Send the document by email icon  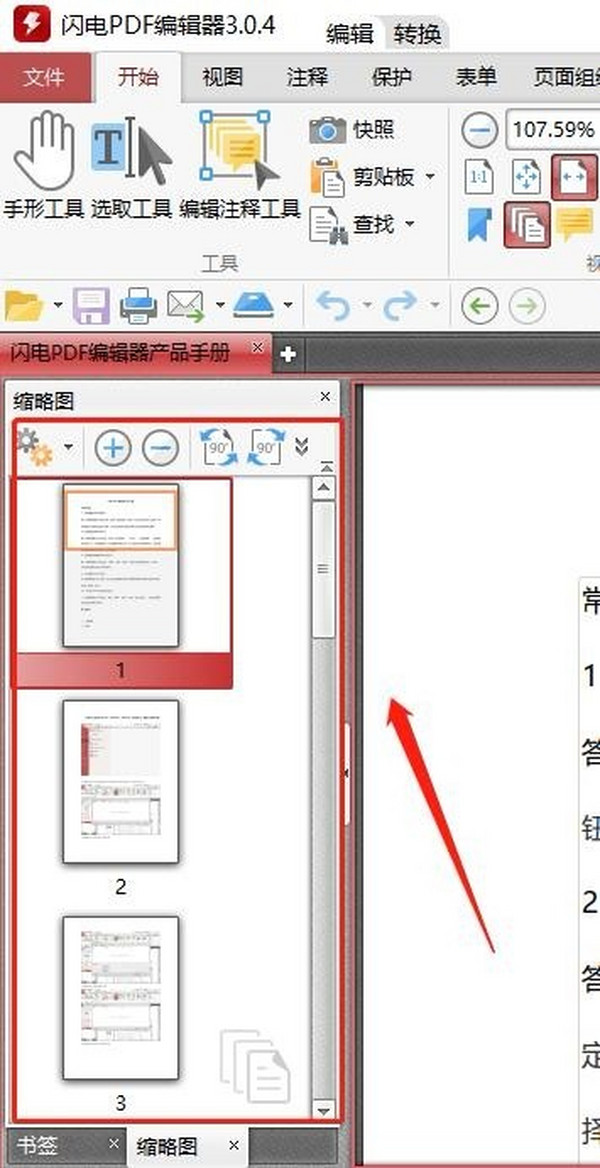tap(186, 305)
